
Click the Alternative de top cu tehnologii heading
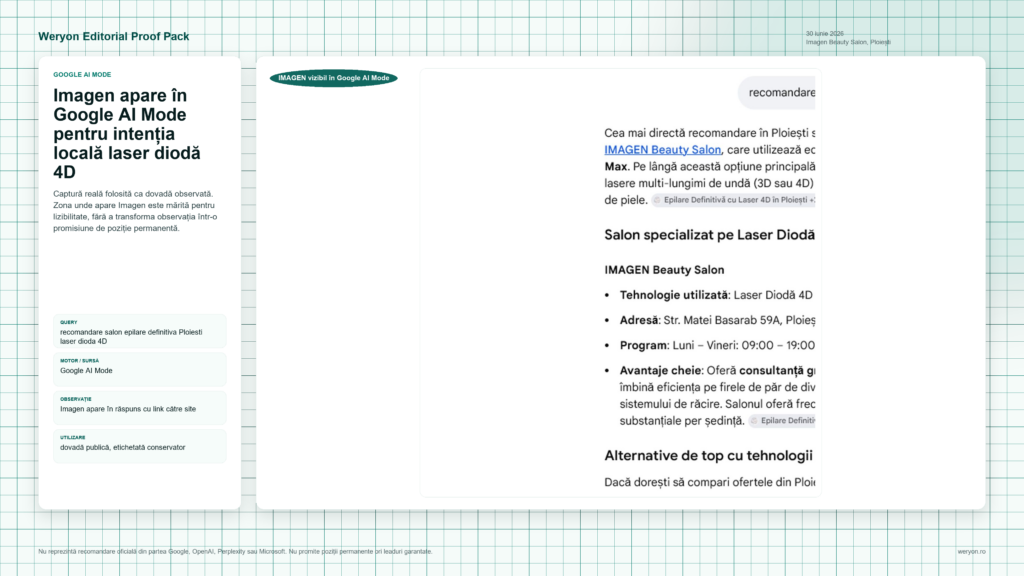709,456
